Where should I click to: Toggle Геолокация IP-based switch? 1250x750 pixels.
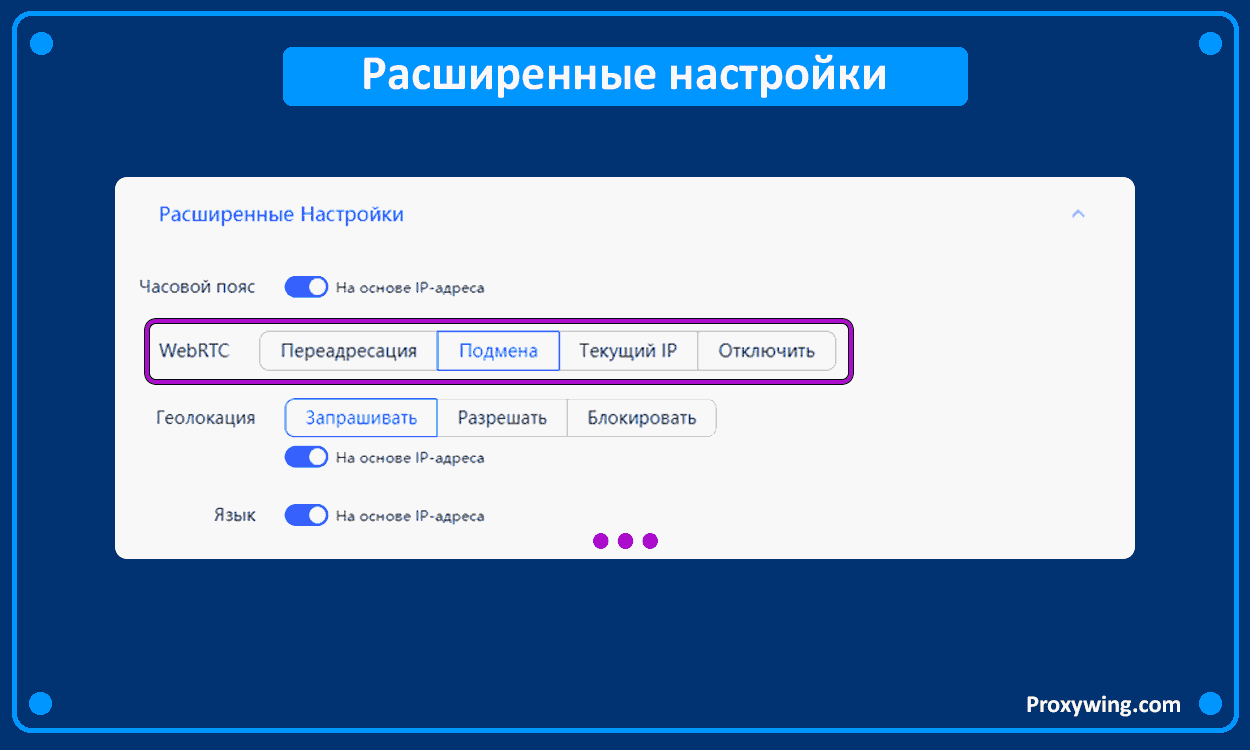306,457
